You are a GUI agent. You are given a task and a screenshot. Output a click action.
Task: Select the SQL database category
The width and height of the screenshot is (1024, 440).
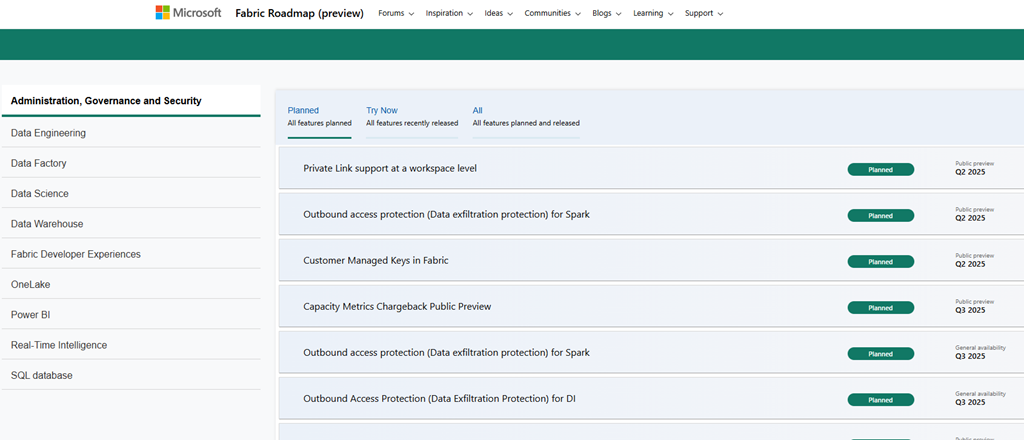[131, 375]
